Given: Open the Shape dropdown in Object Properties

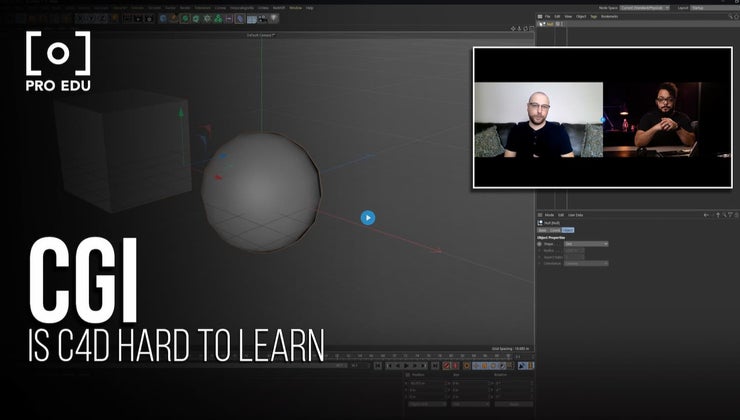Looking at the screenshot, I should [586, 244].
